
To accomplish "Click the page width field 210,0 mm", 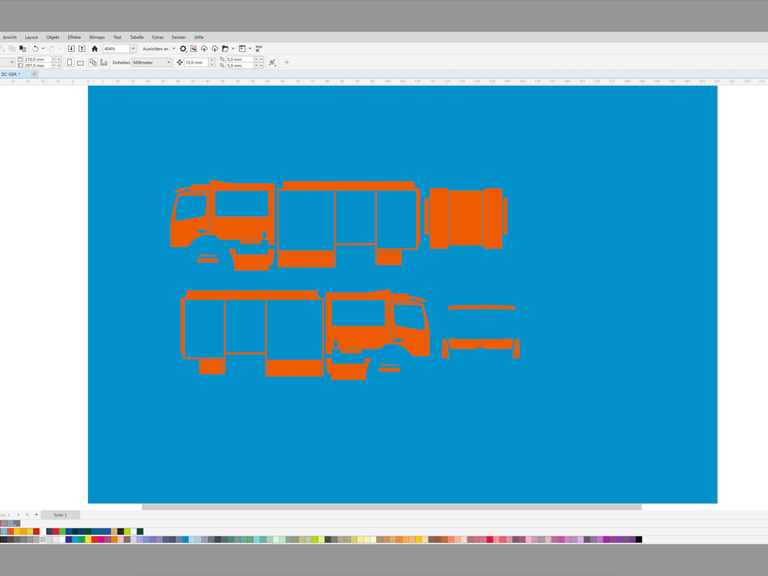I will [37, 59].
